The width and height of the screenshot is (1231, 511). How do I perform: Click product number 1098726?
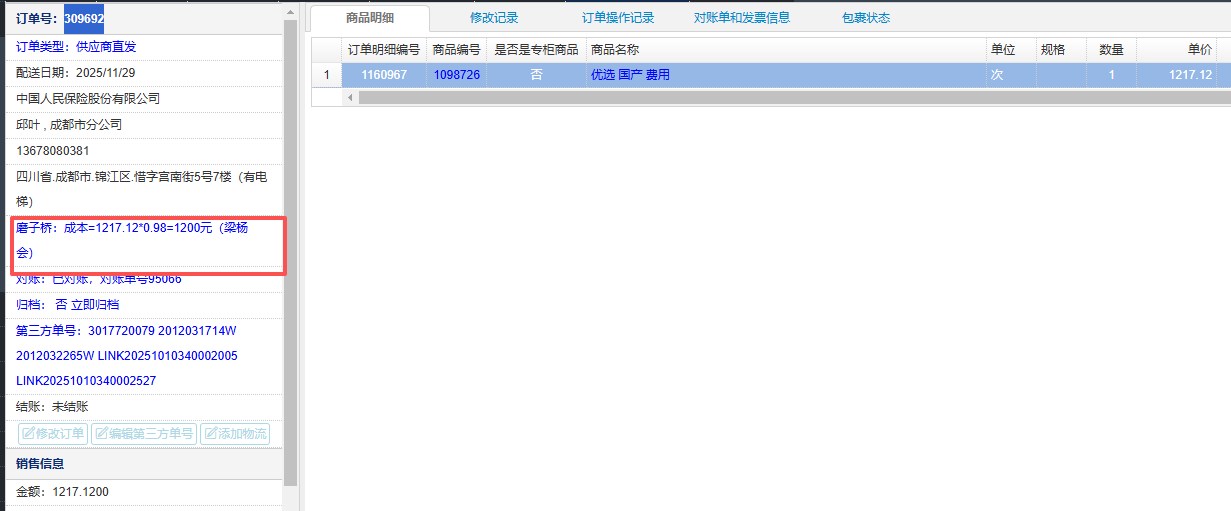[x=456, y=75]
